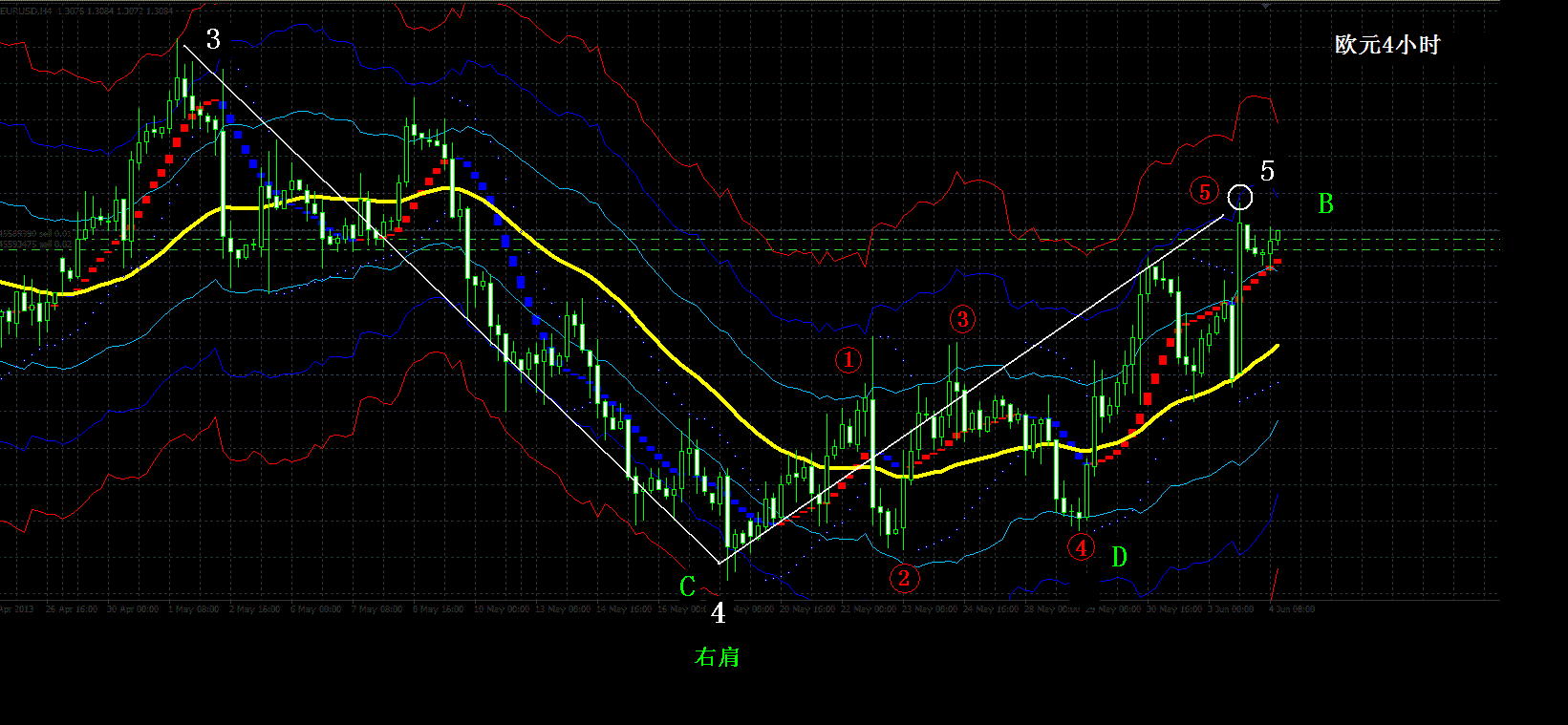Click the low price 1.3072
Screen dimensions: 1568x725
(x=130, y=11)
